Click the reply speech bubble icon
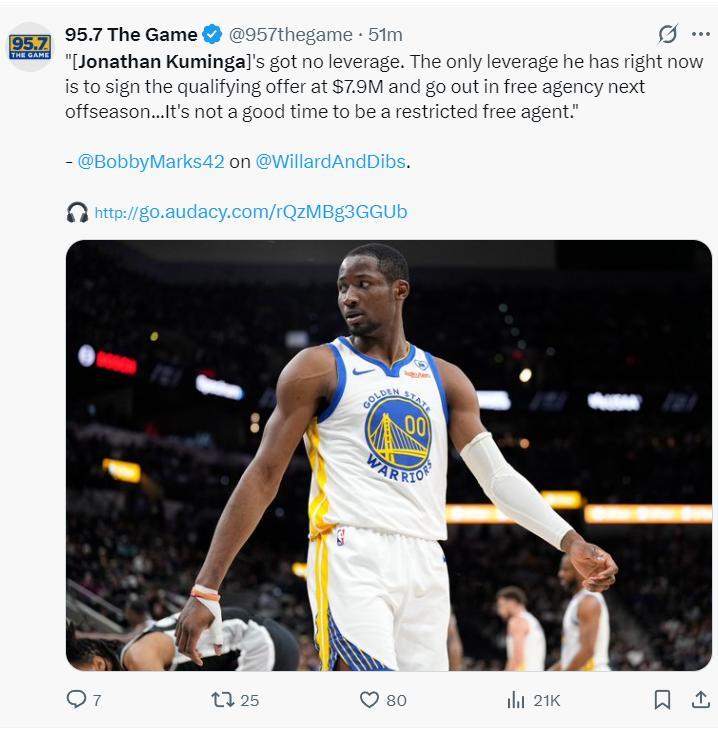 point(76,699)
